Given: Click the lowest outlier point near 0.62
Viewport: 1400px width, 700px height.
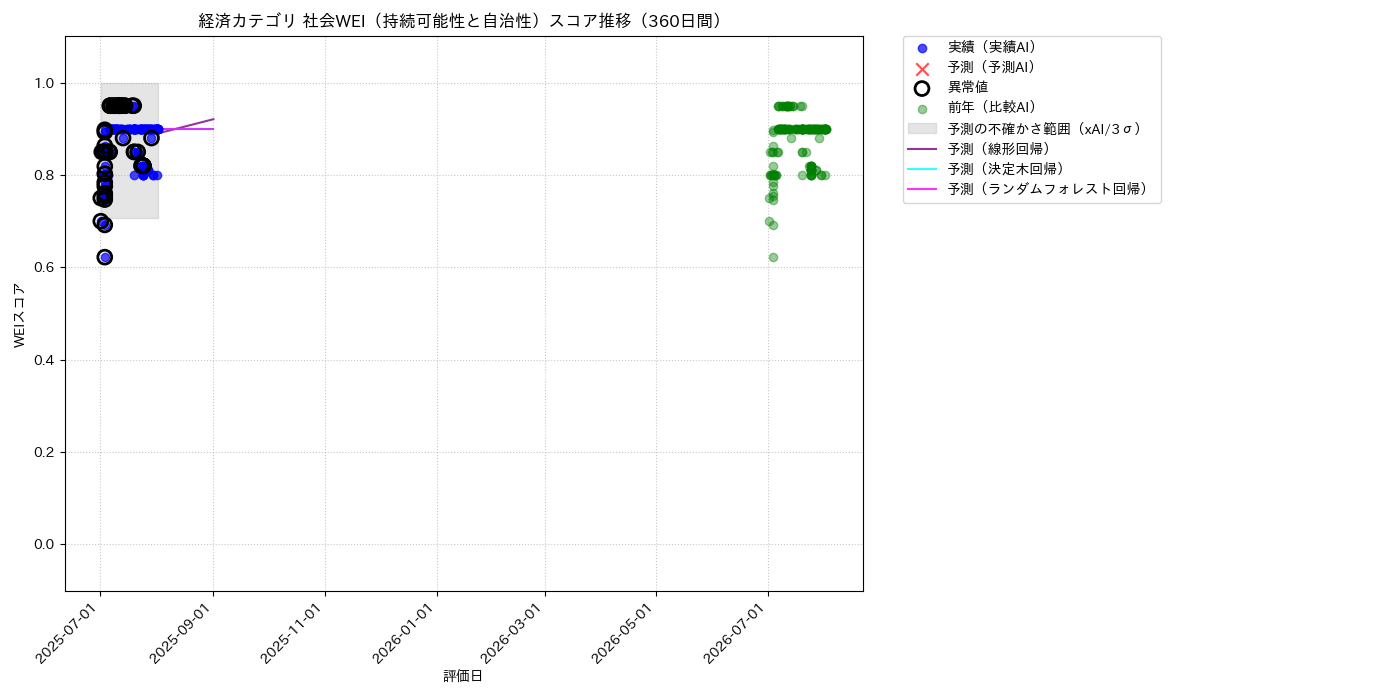Looking at the screenshot, I should 105,257.
